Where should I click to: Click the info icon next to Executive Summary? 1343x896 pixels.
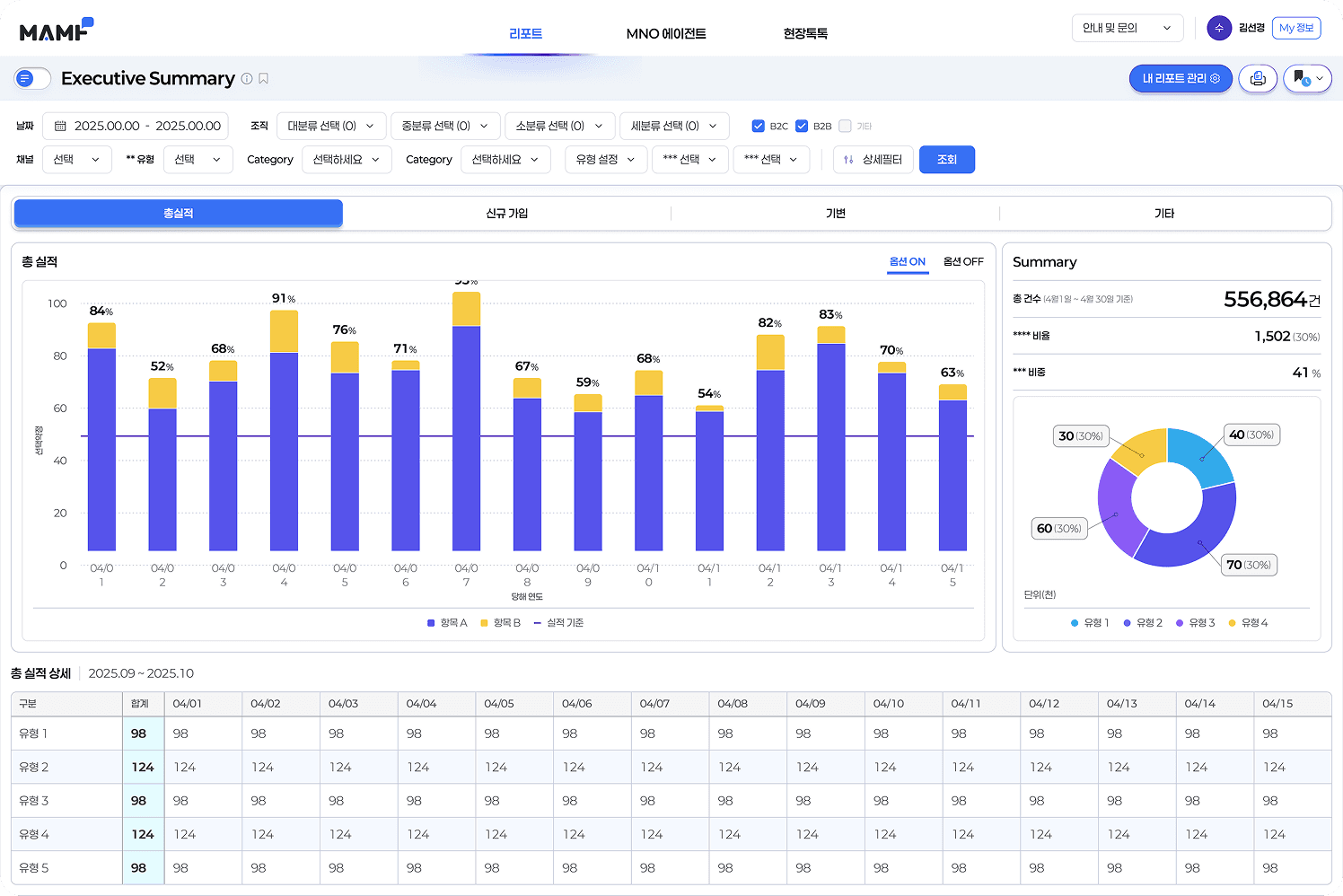pyautogui.click(x=247, y=79)
